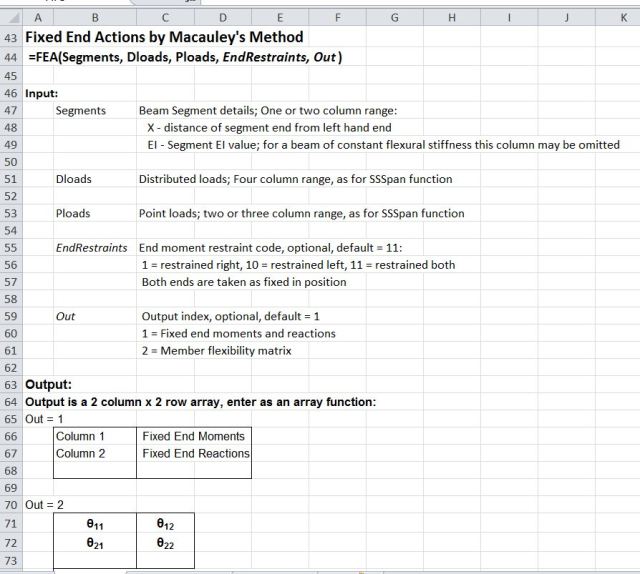
Task: Click the "Fixed End Moments" cell
Action: point(193,436)
